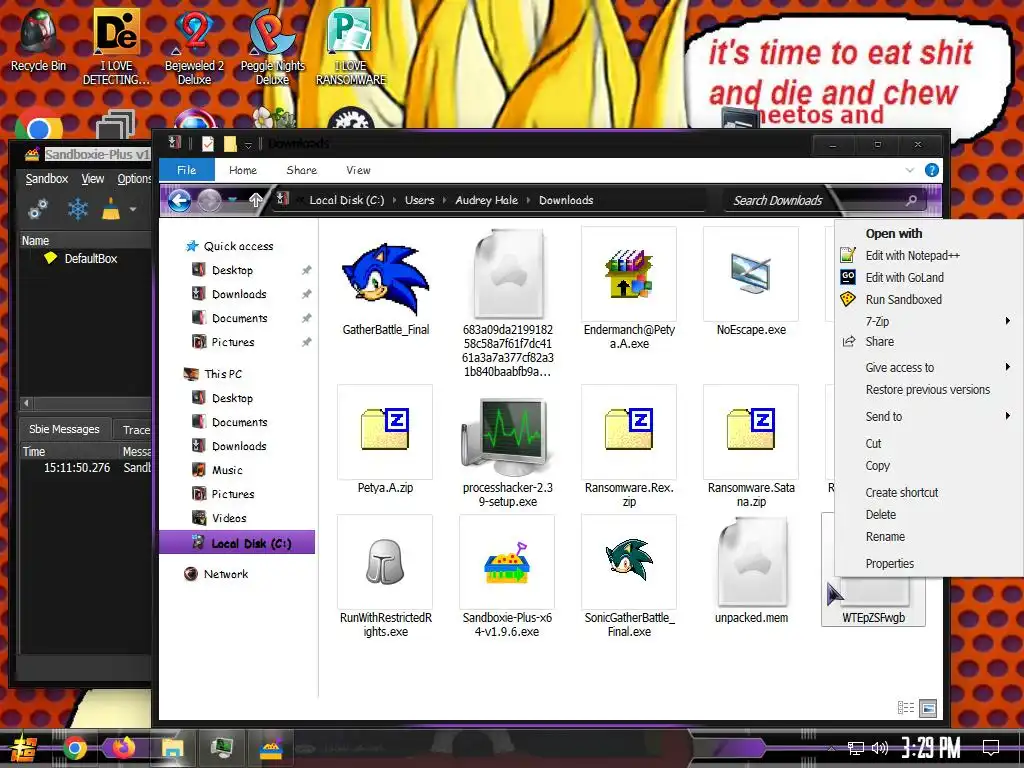Click the taskbar clock 3:29 PM

click(931, 748)
